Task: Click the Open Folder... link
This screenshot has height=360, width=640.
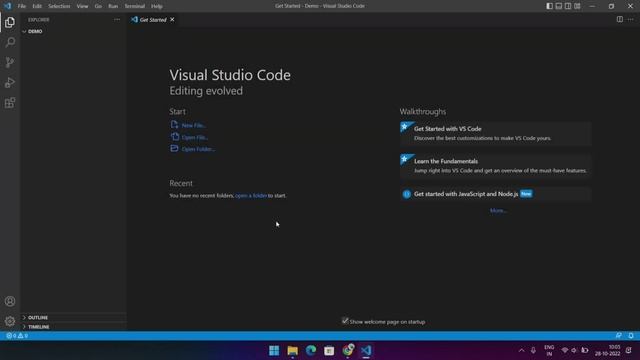Action: (x=198, y=149)
